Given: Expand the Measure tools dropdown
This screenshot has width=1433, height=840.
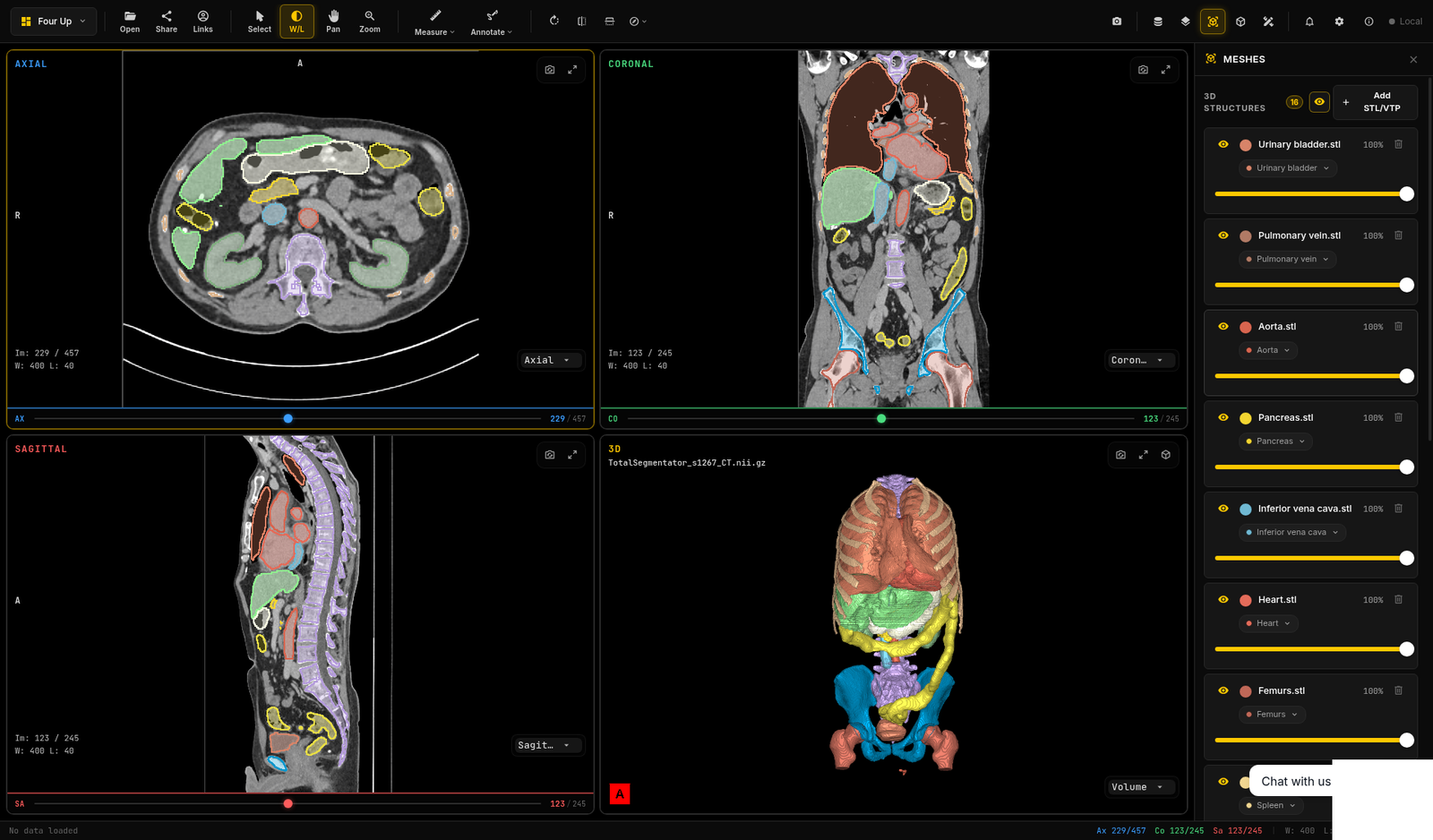Looking at the screenshot, I should pos(434,21).
